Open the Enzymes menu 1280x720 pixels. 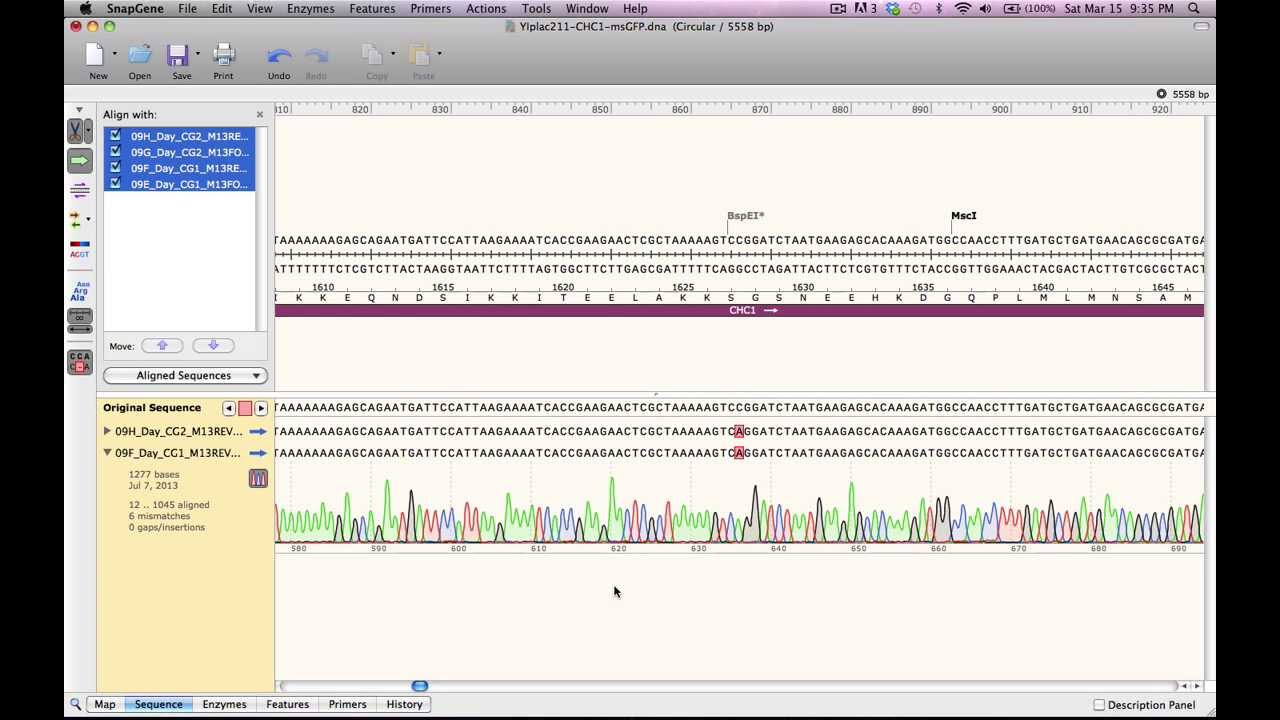[310, 8]
